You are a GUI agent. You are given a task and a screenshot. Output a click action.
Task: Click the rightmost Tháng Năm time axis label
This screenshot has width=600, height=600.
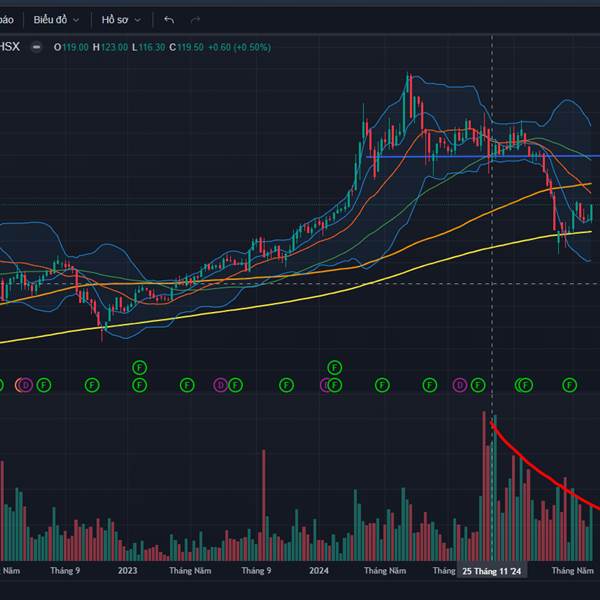point(572,571)
